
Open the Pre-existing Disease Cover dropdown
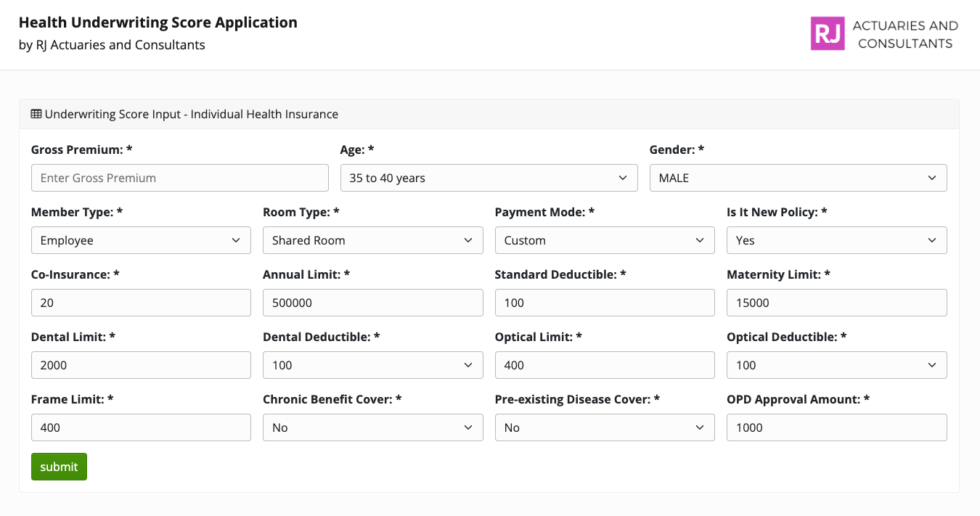604,427
